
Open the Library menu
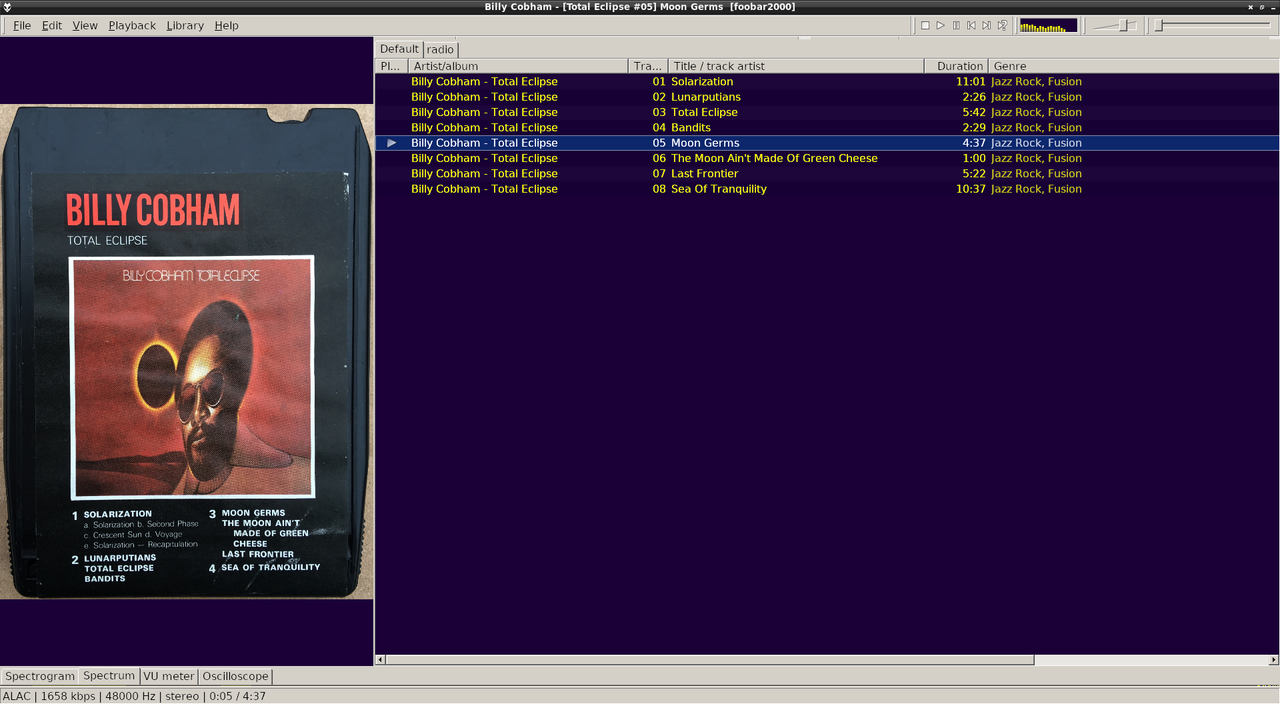(x=185, y=25)
